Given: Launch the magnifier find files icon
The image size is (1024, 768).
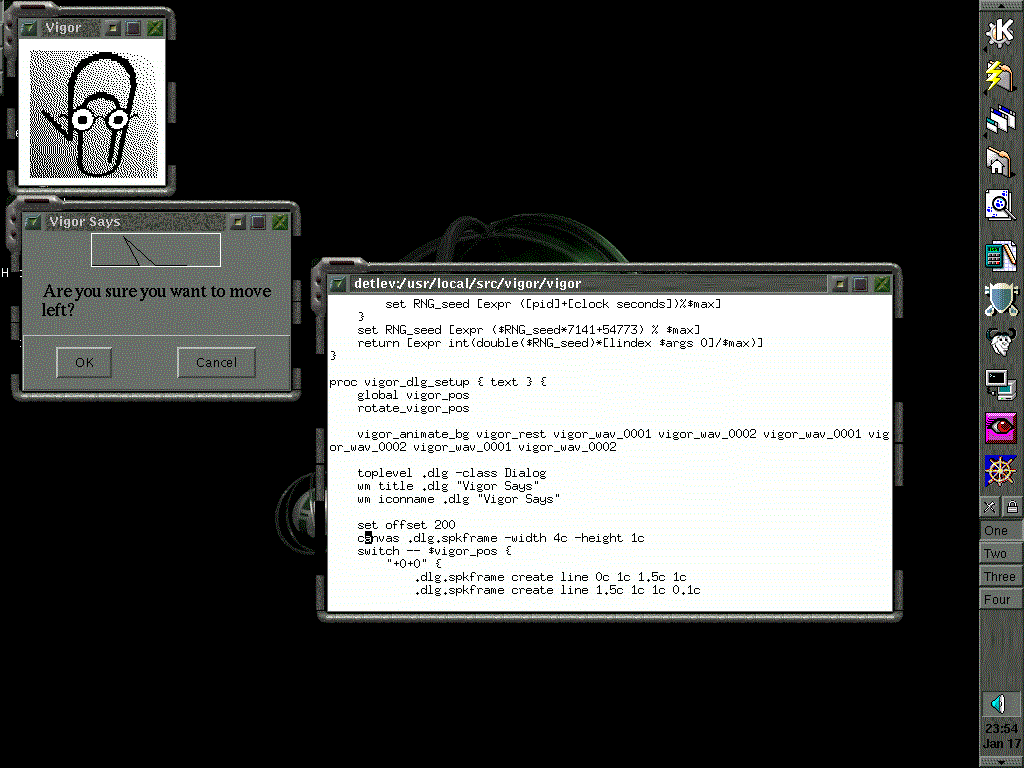Looking at the screenshot, I should click(1000, 205).
